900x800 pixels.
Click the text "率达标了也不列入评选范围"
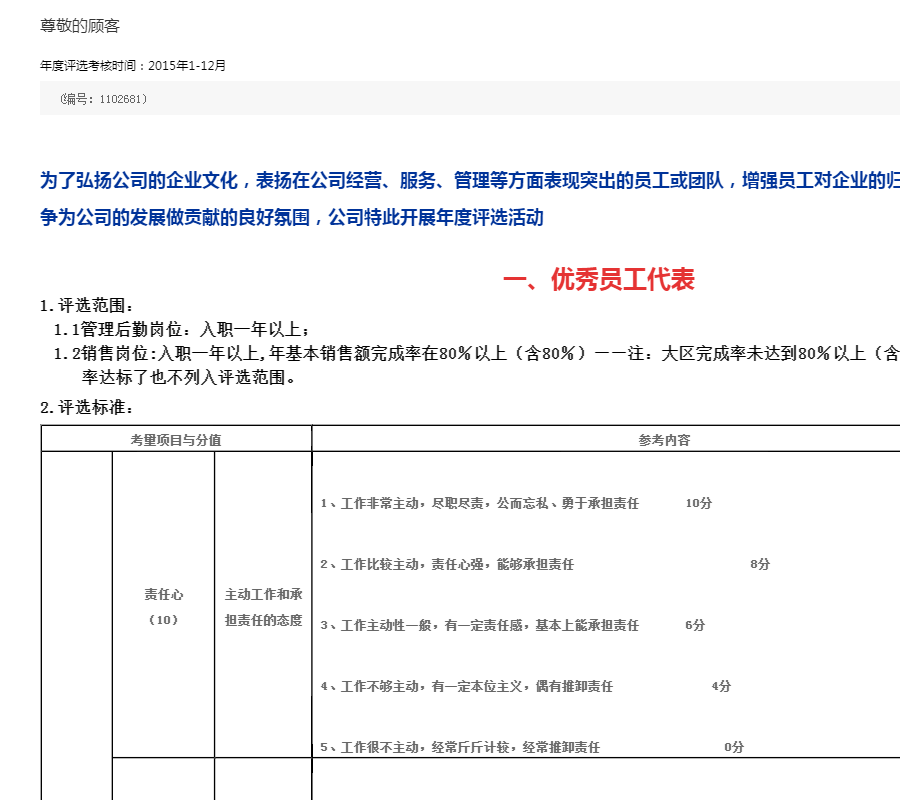click(x=189, y=377)
